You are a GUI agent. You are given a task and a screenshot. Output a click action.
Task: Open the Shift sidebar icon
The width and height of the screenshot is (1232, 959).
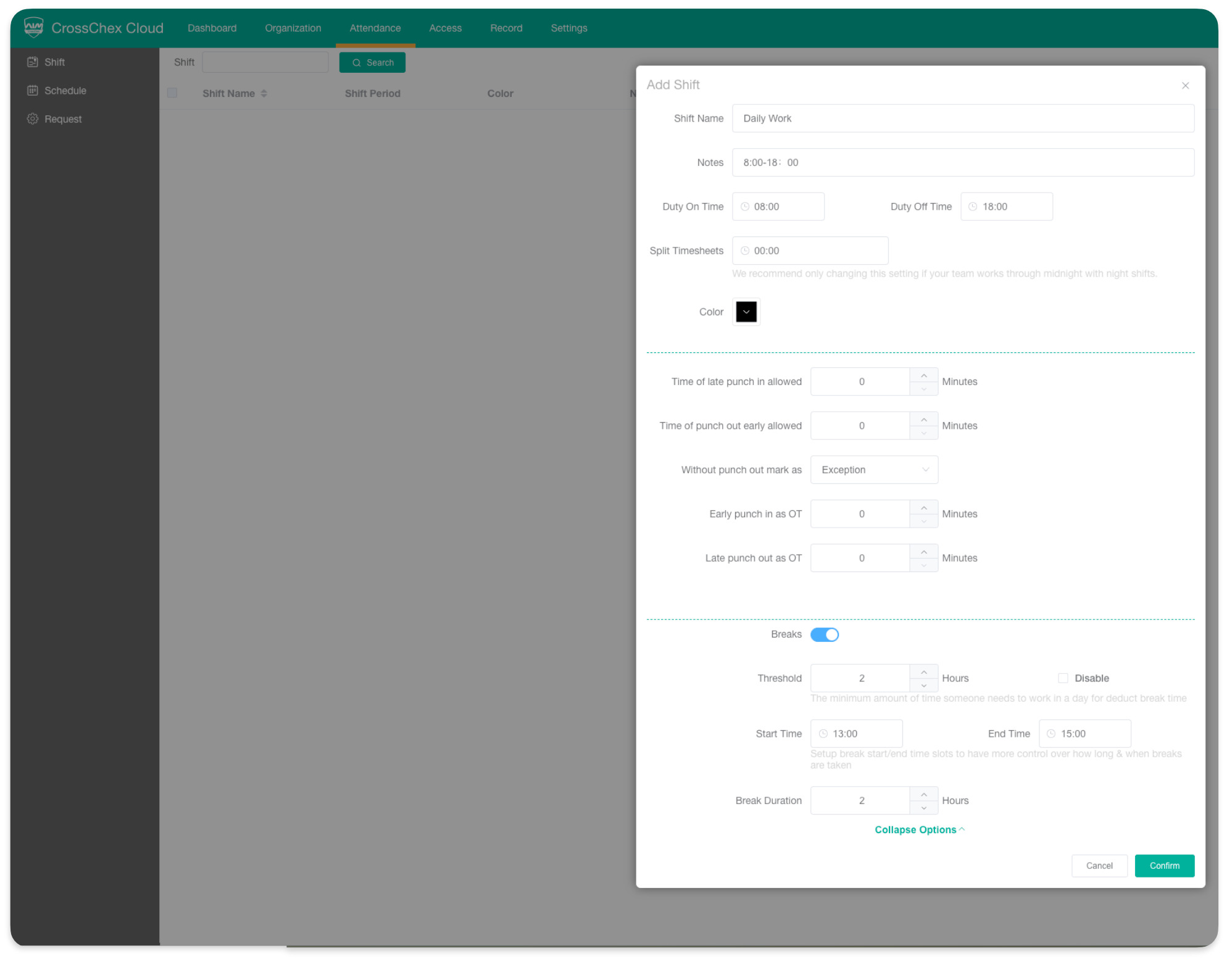(33, 62)
